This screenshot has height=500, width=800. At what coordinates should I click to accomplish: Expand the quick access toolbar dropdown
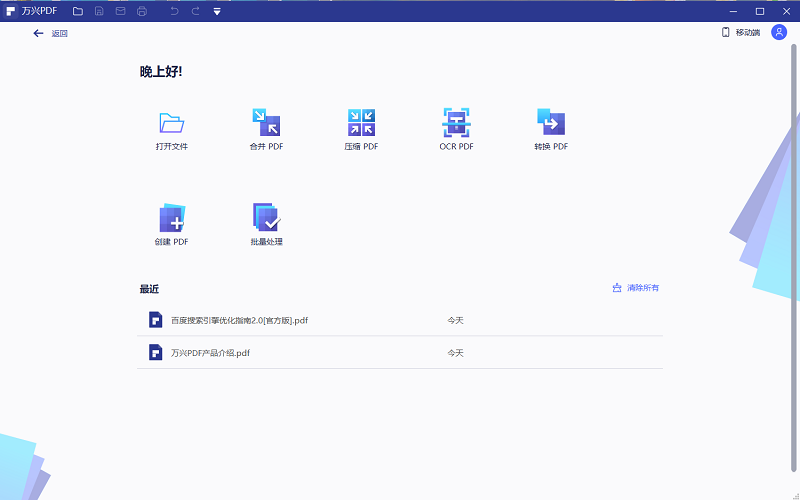217,11
